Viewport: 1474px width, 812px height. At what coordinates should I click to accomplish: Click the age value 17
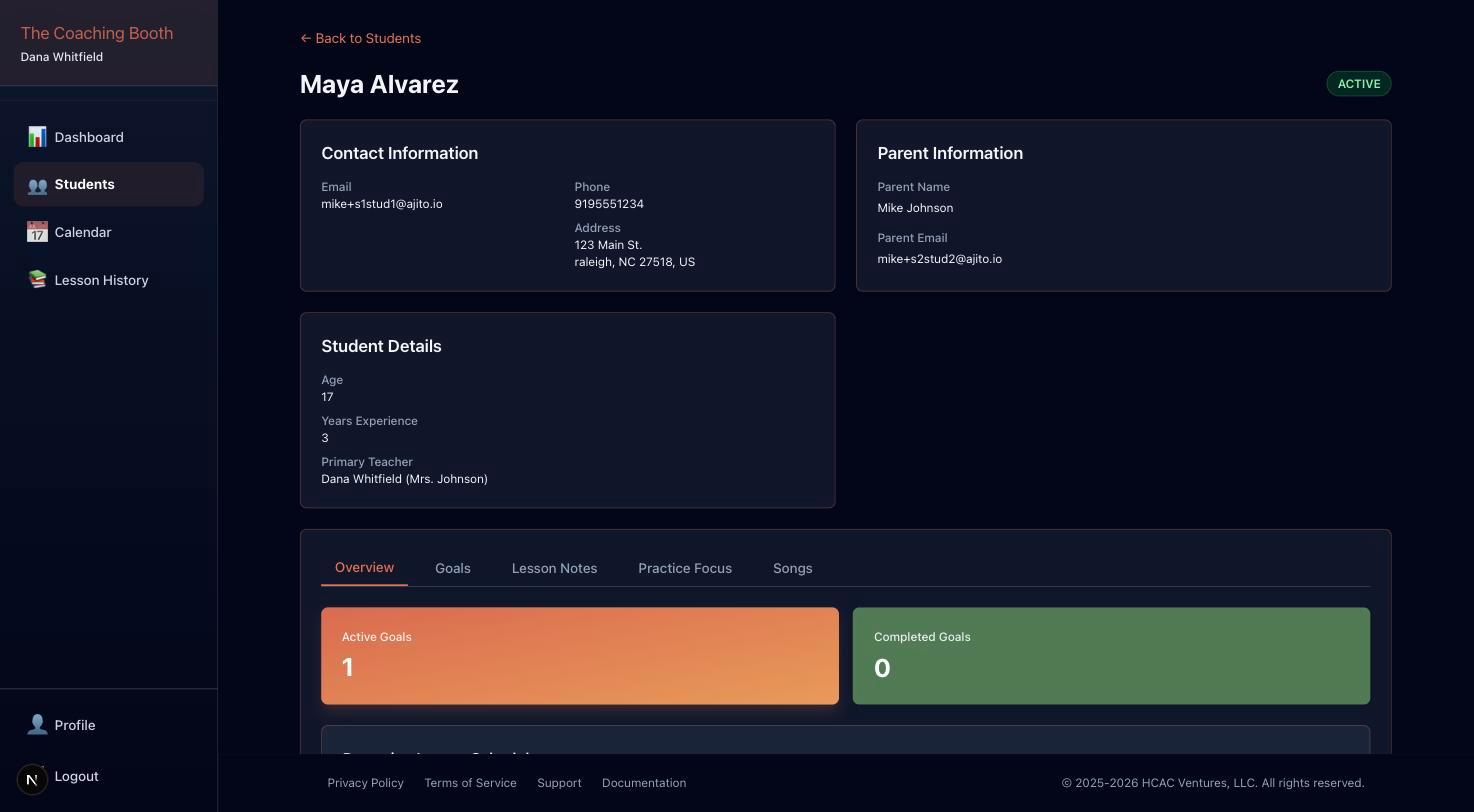(327, 397)
